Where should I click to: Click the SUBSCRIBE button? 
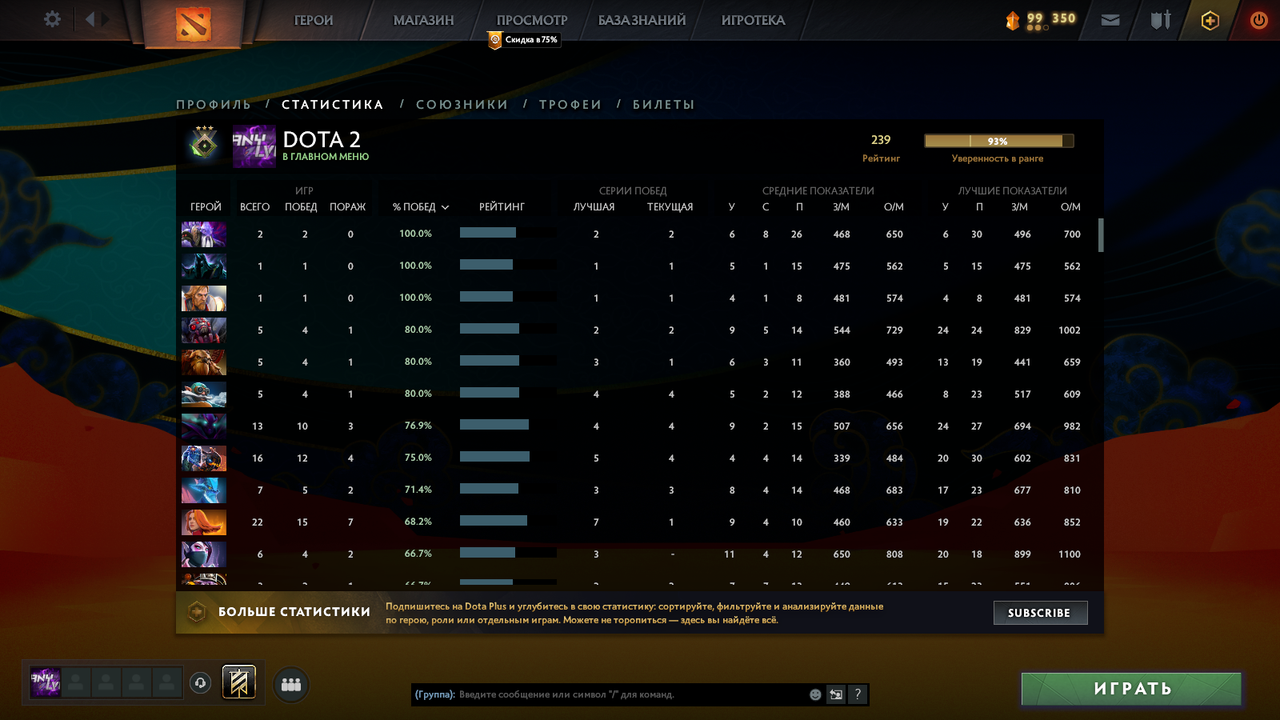tap(1040, 612)
